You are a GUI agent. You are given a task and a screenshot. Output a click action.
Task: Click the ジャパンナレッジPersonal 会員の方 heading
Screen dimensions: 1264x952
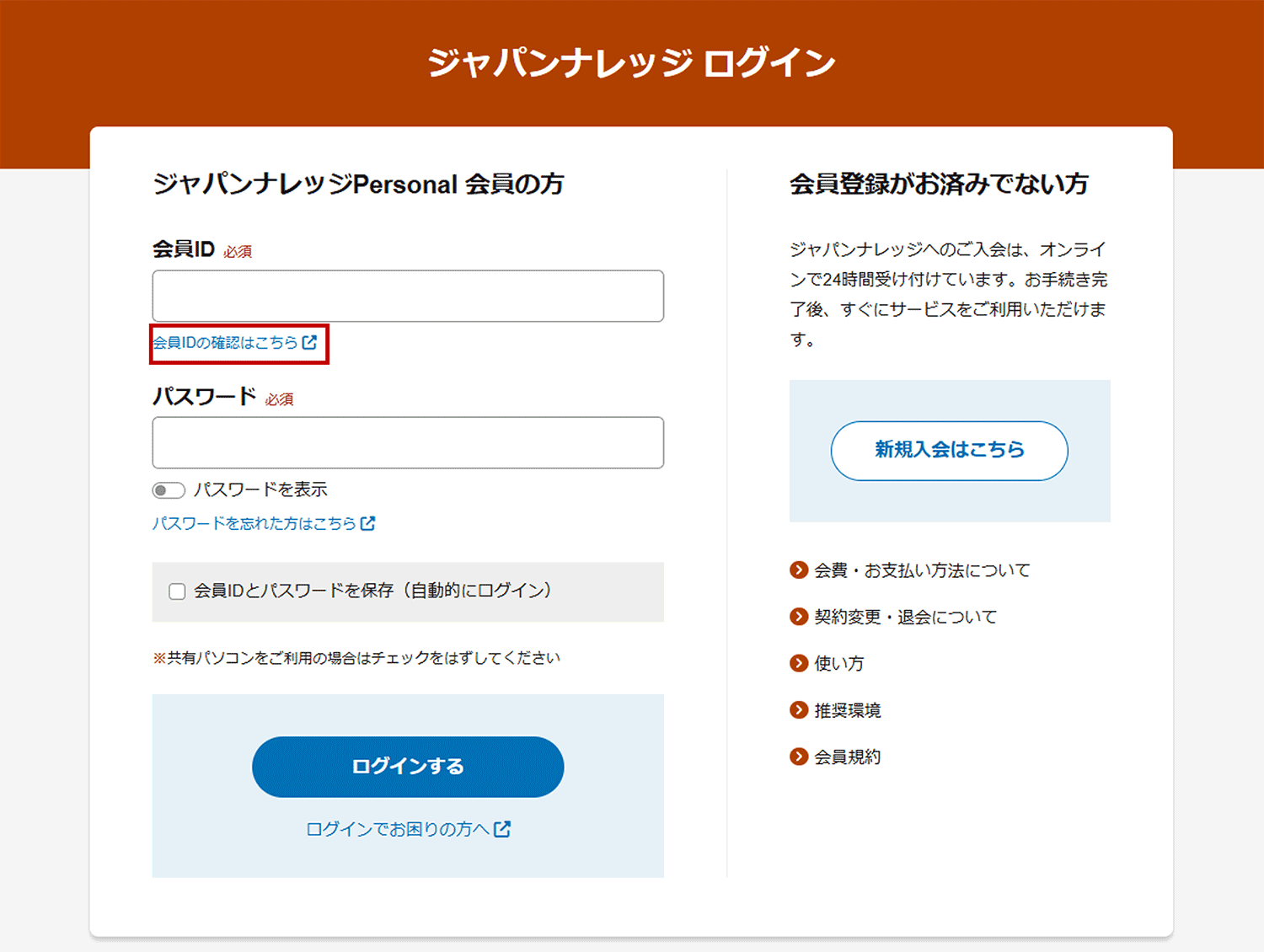click(358, 184)
